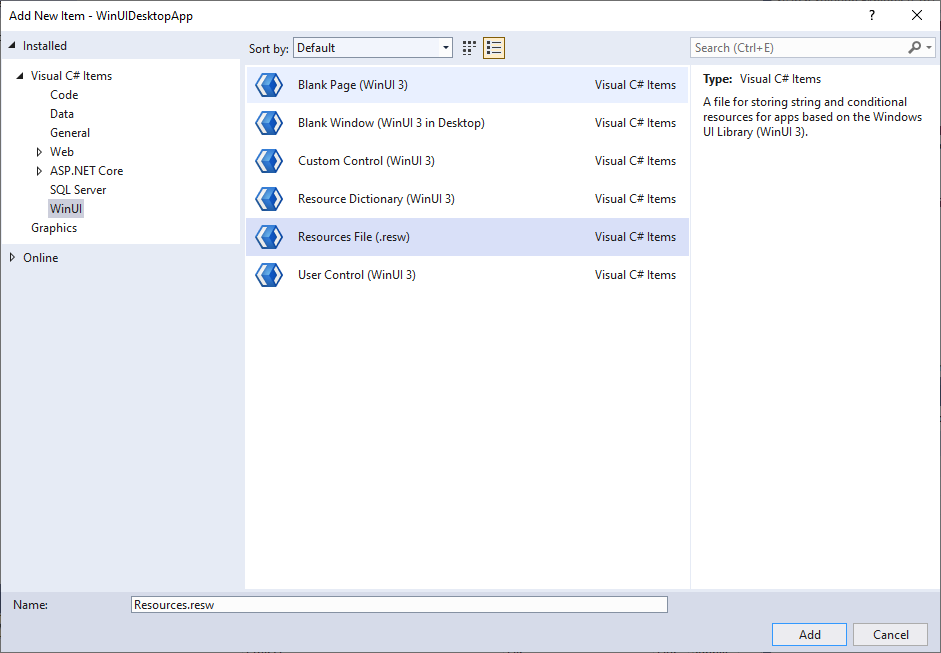The height and width of the screenshot is (653, 941).
Task: Click the search magnifier icon
Action: [914, 47]
